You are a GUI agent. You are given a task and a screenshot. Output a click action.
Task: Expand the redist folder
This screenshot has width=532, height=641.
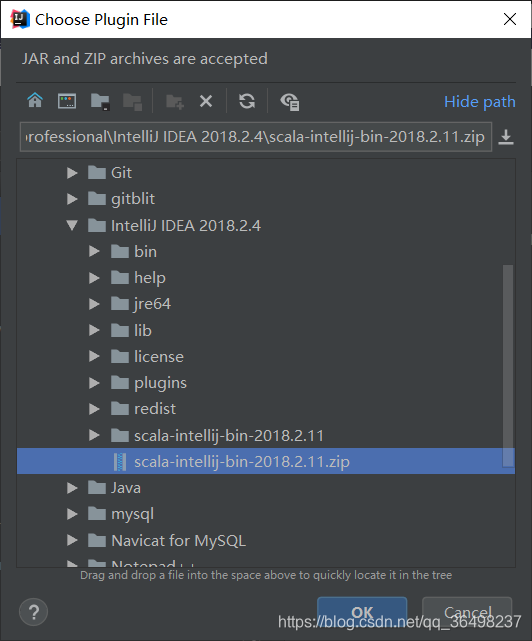tap(94, 409)
